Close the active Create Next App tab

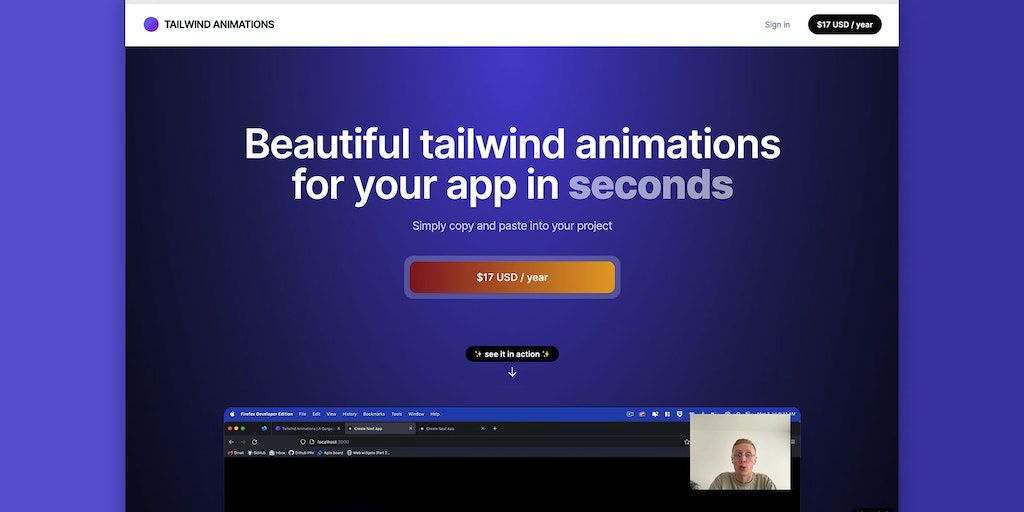point(411,428)
